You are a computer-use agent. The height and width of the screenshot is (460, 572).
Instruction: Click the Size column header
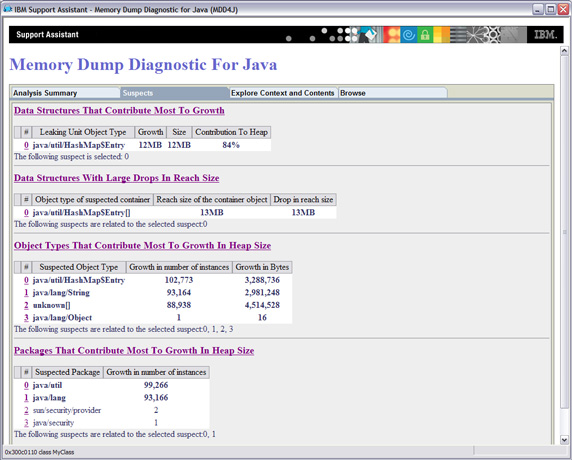click(x=179, y=132)
